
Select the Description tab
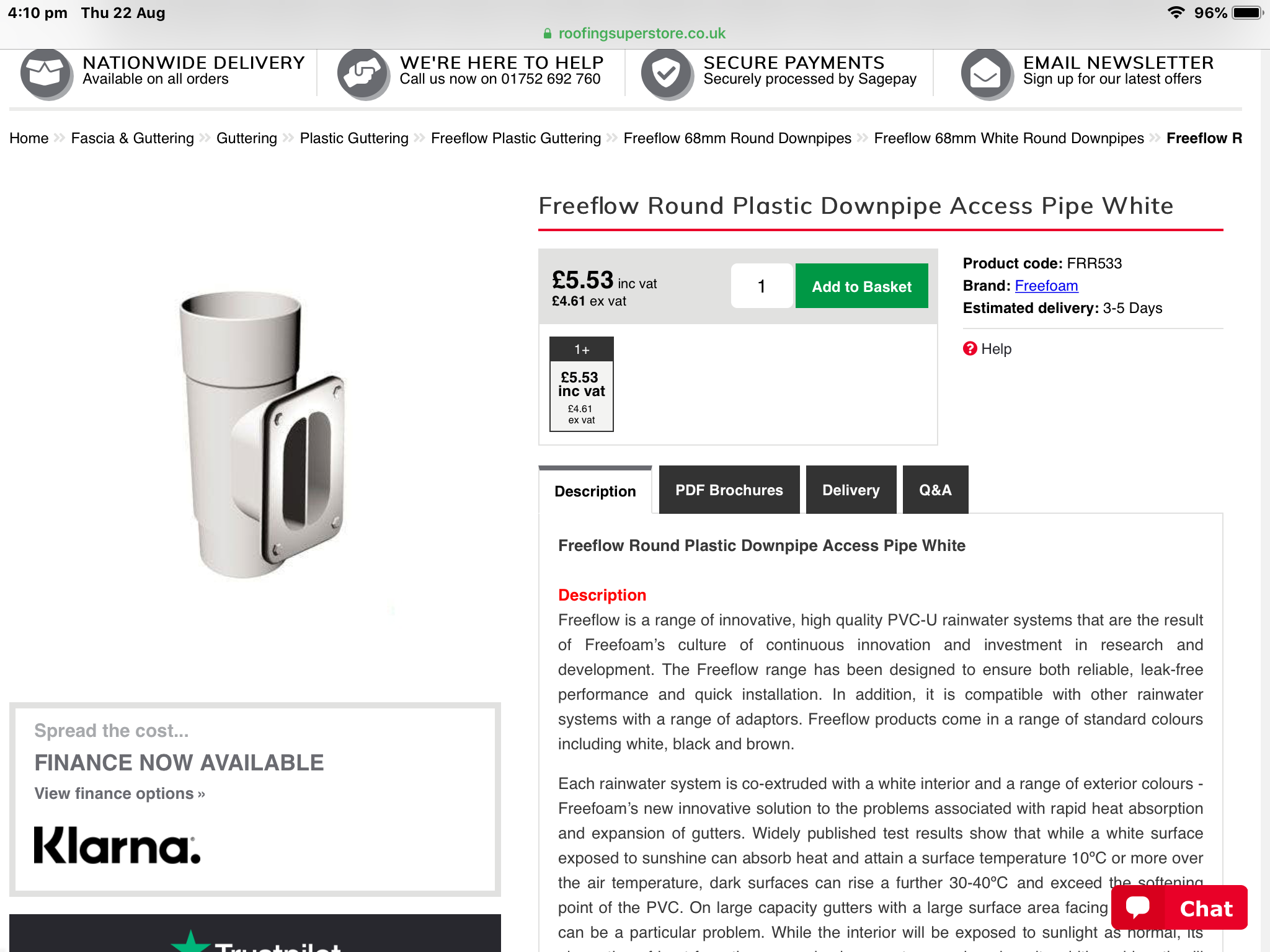(595, 491)
